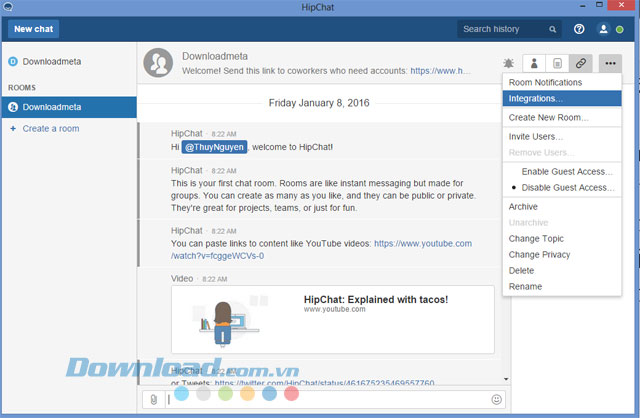640x418 pixels.
Task: Maximize the HipChat window
Action: (599, 5)
